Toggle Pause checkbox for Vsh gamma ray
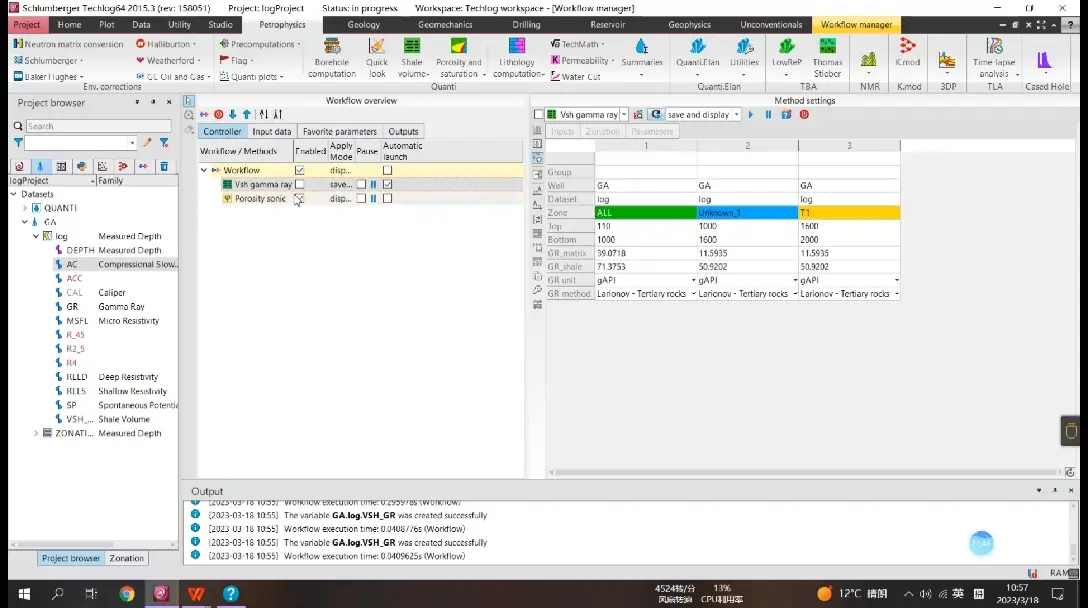Viewport: 1088px width, 608px height. (361, 185)
